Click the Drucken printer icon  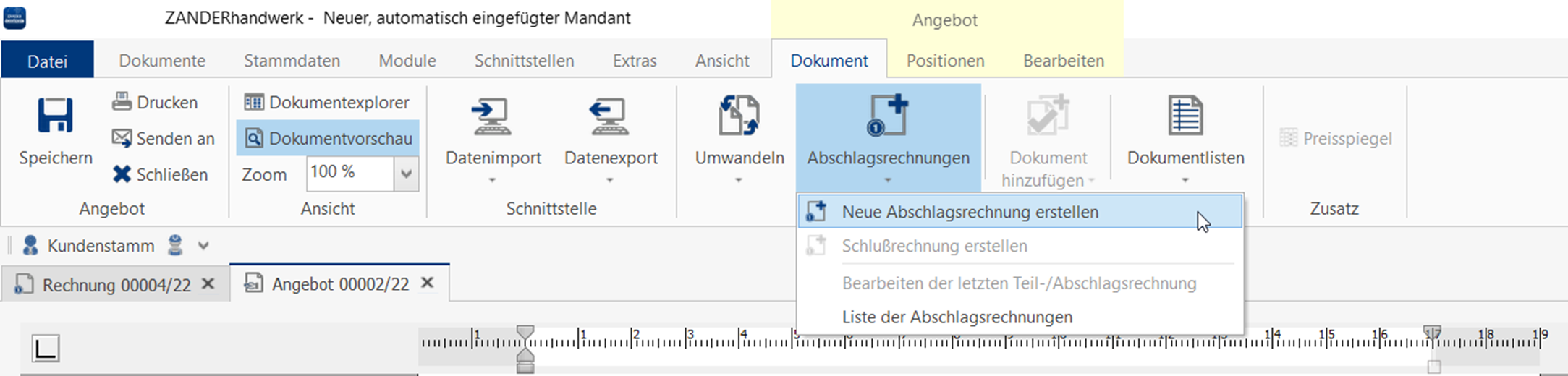122,101
